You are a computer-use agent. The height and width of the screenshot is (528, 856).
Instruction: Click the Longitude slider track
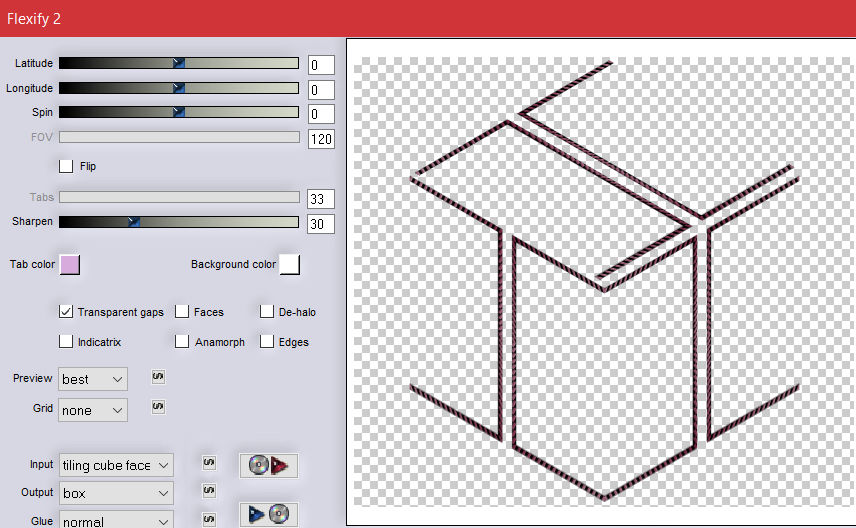point(179,88)
